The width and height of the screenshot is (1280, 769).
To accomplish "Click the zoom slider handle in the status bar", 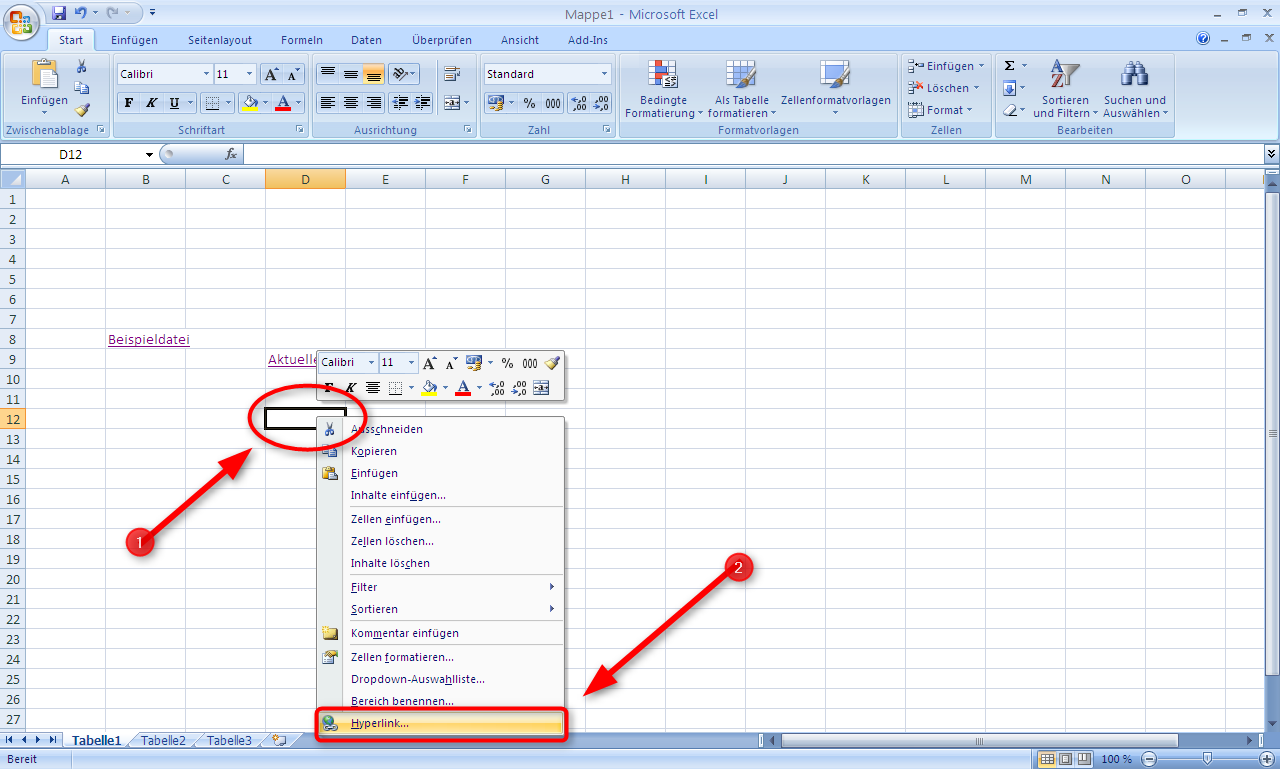I will click(x=1208, y=759).
